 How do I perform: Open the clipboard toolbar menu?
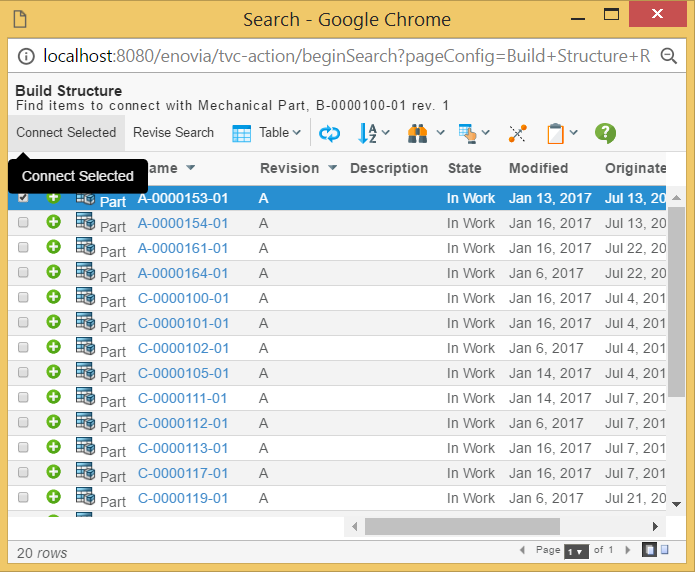tap(562, 133)
